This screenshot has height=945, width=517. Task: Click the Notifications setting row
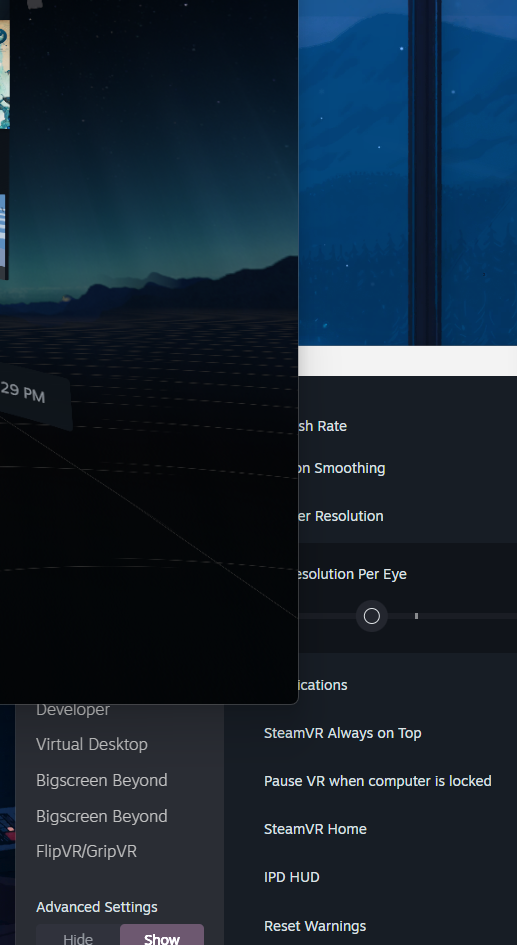(407, 685)
